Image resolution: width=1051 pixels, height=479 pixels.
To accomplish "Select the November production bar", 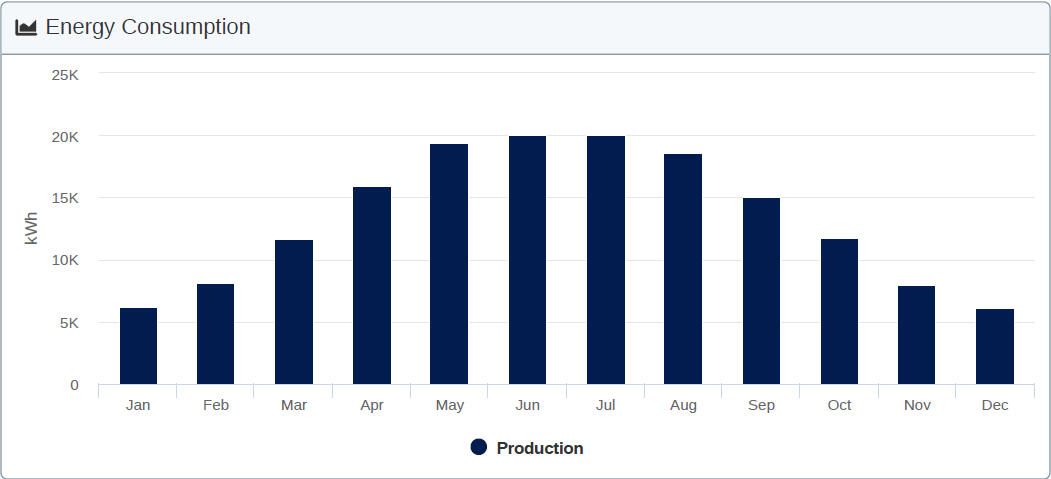I will click(x=916, y=335).
